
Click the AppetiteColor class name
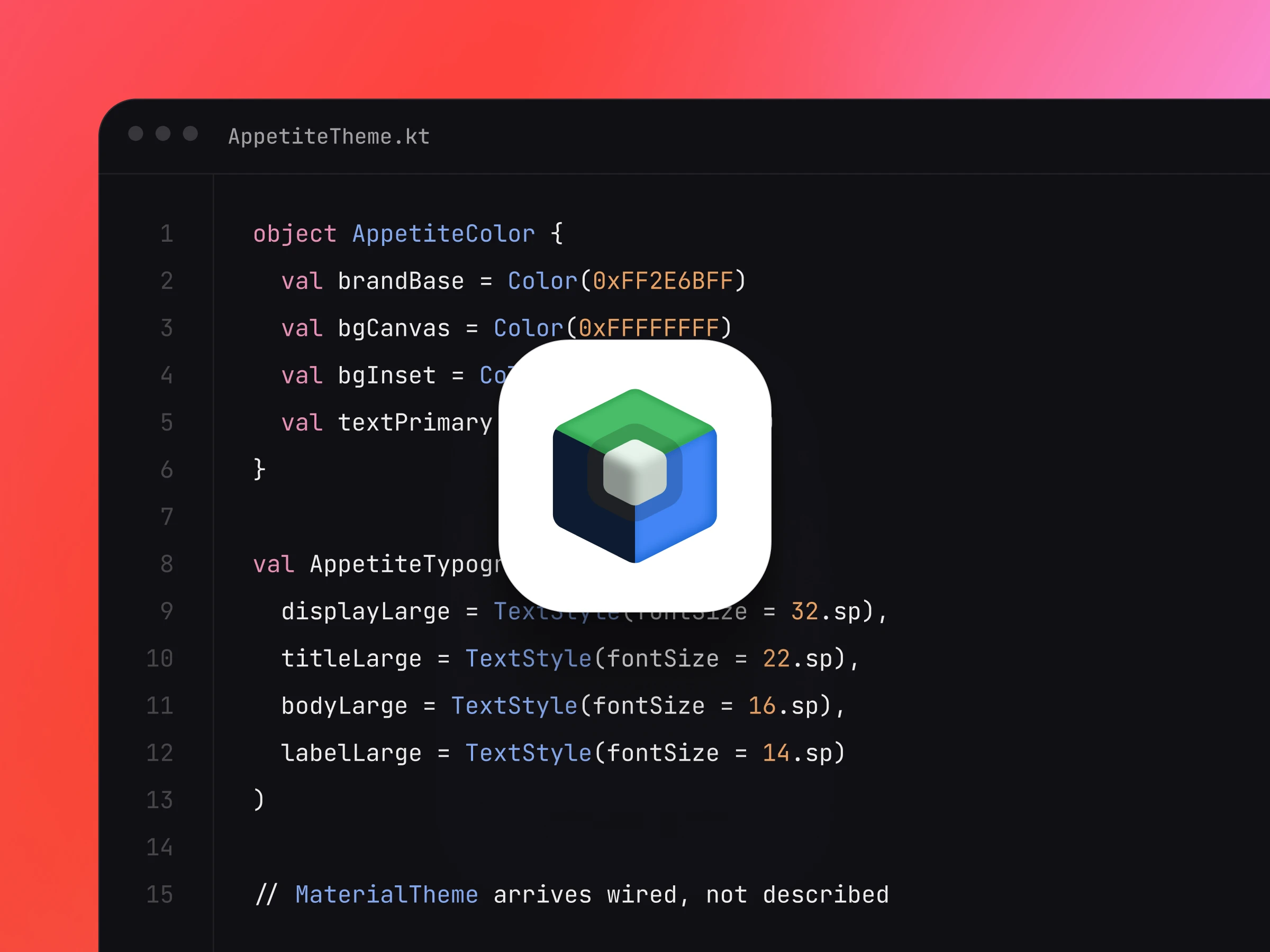coord(444,234)
